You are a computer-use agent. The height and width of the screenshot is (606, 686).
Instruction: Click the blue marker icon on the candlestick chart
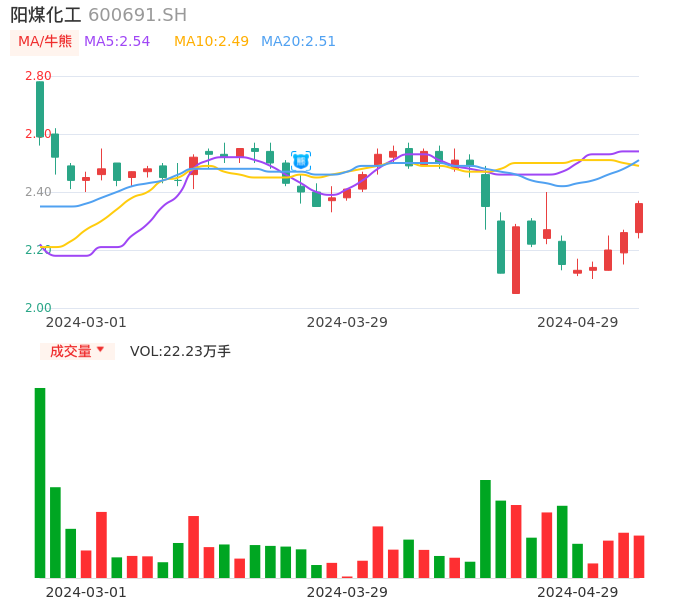click(301, 160)
